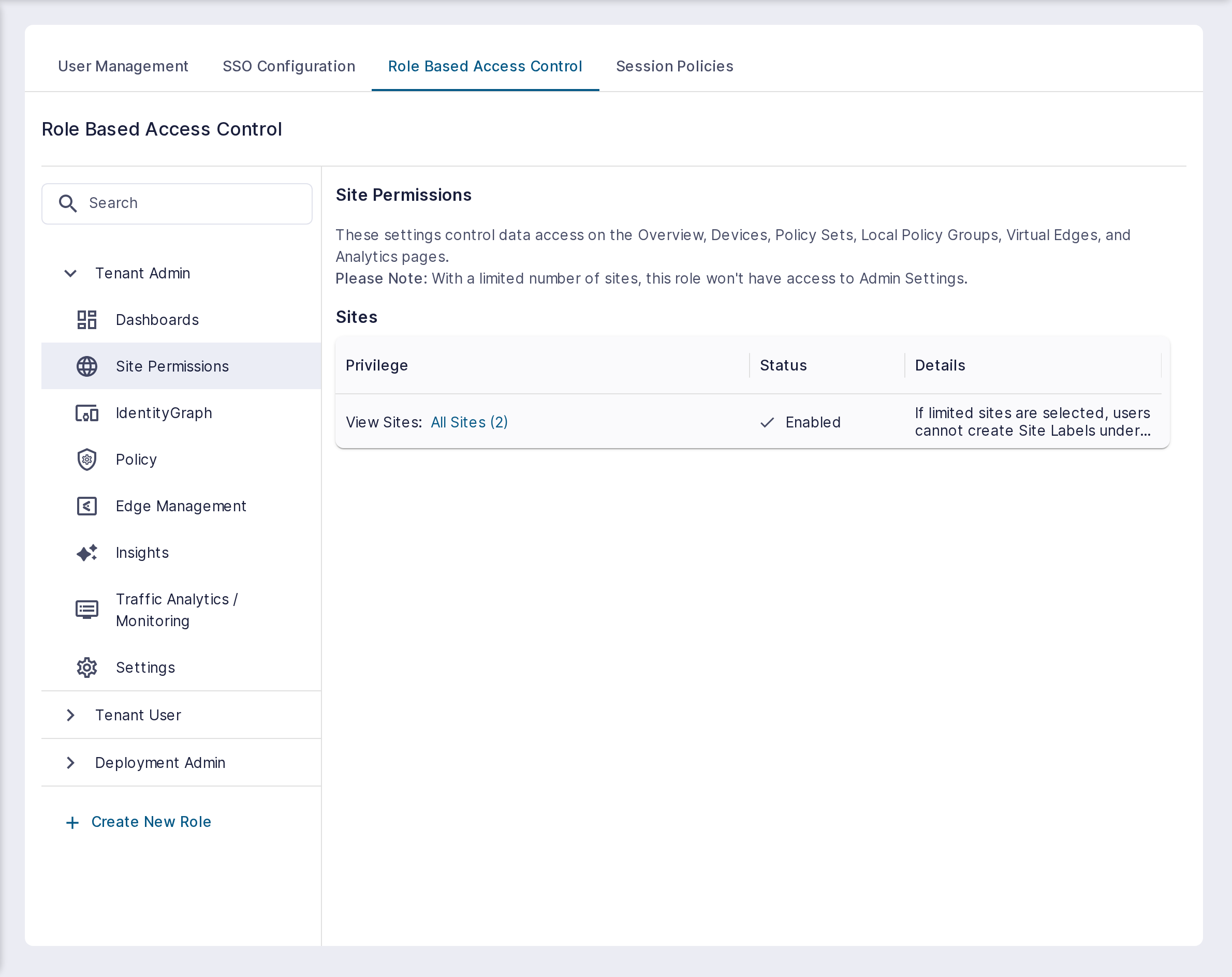The width and height of the screenshot is (1232, 977).
Task: Open Policy permissions
Action: pos(181,460)
